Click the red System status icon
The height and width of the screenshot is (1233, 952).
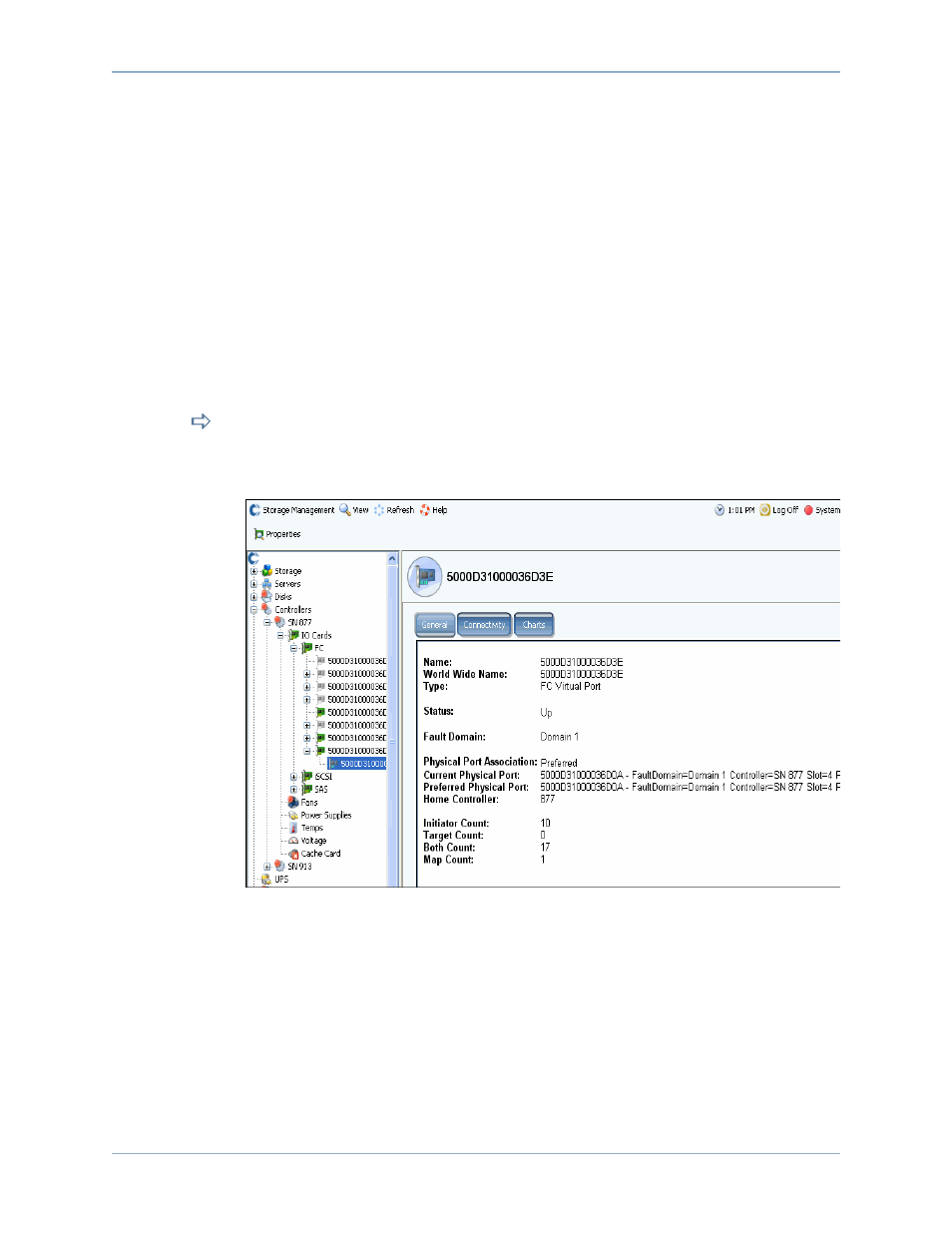pos(808,509)
